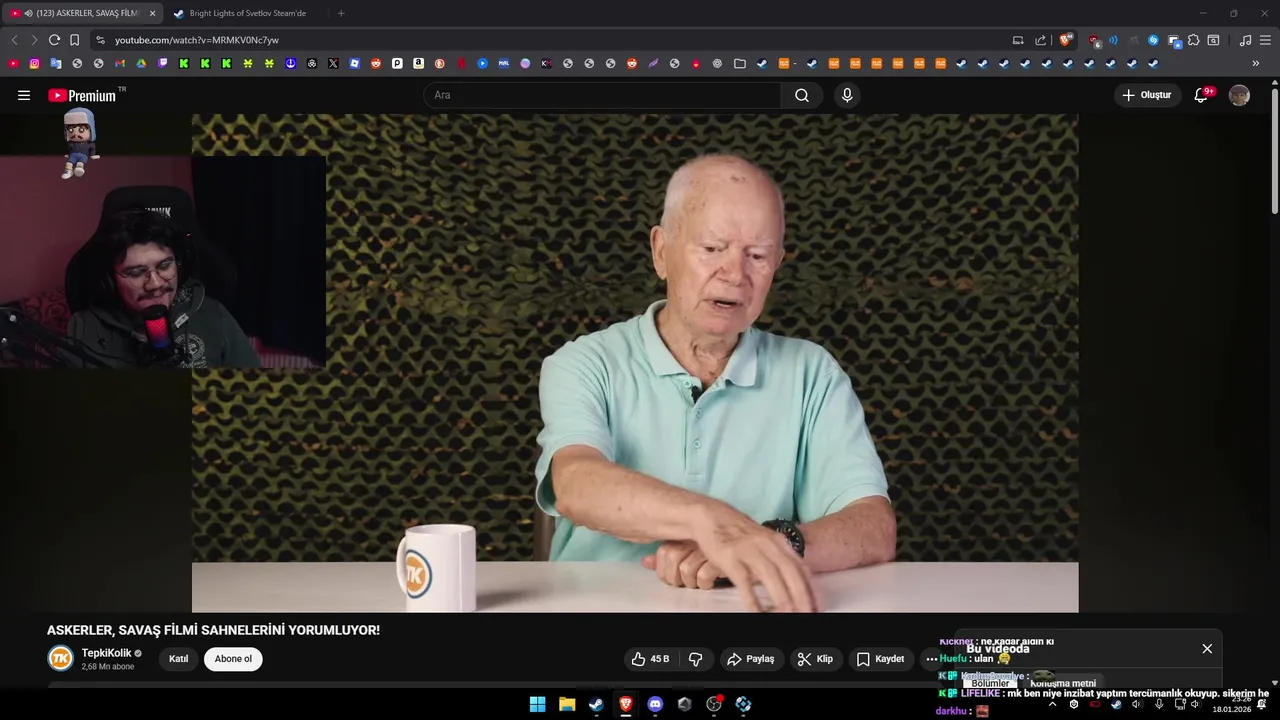Screen dimensions: 1280x720
Task: Open more actions three-dot menu
Action: (932, 659)
